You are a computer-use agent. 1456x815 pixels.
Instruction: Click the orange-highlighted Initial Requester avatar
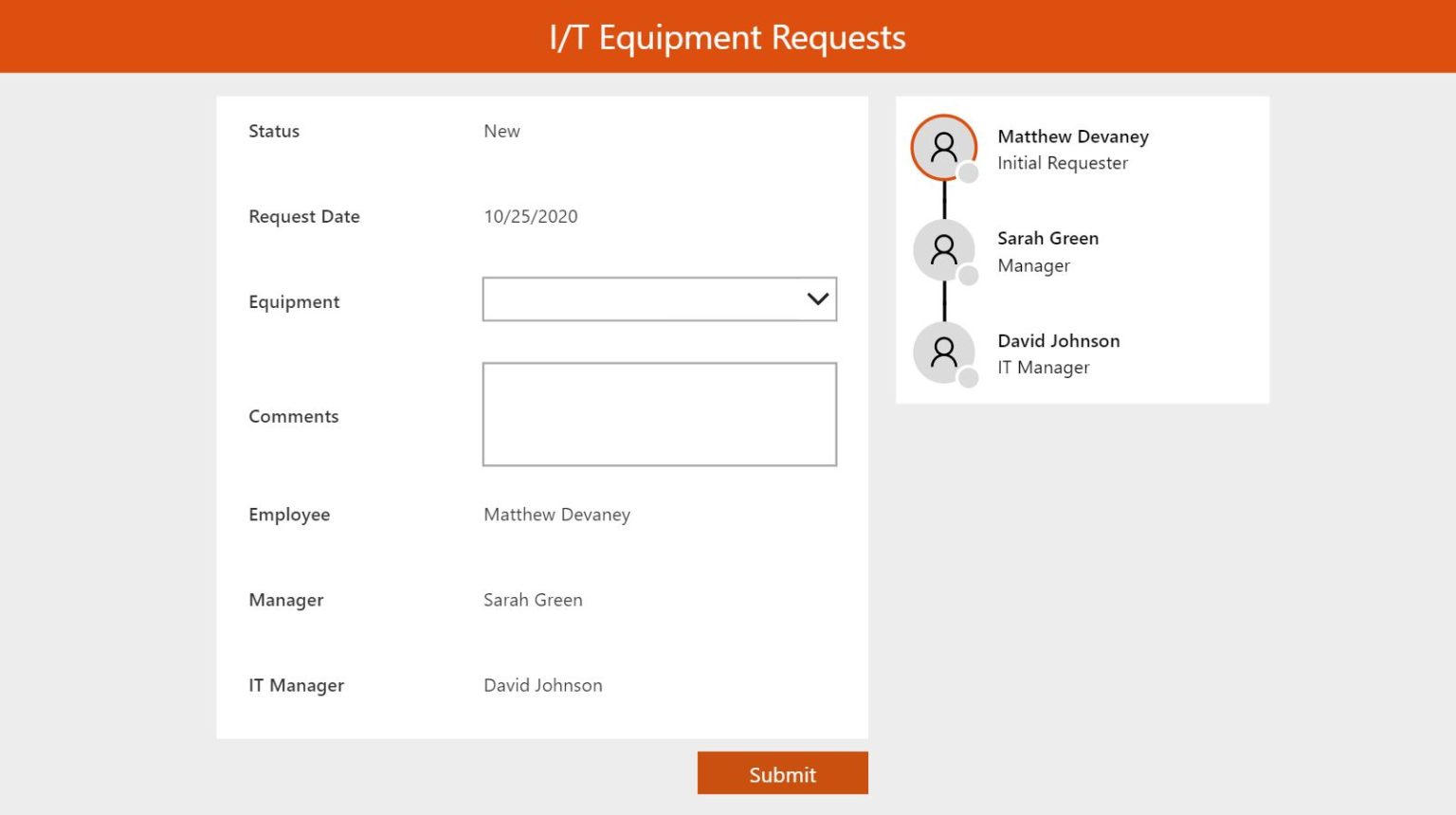click(x=944, y=147)
